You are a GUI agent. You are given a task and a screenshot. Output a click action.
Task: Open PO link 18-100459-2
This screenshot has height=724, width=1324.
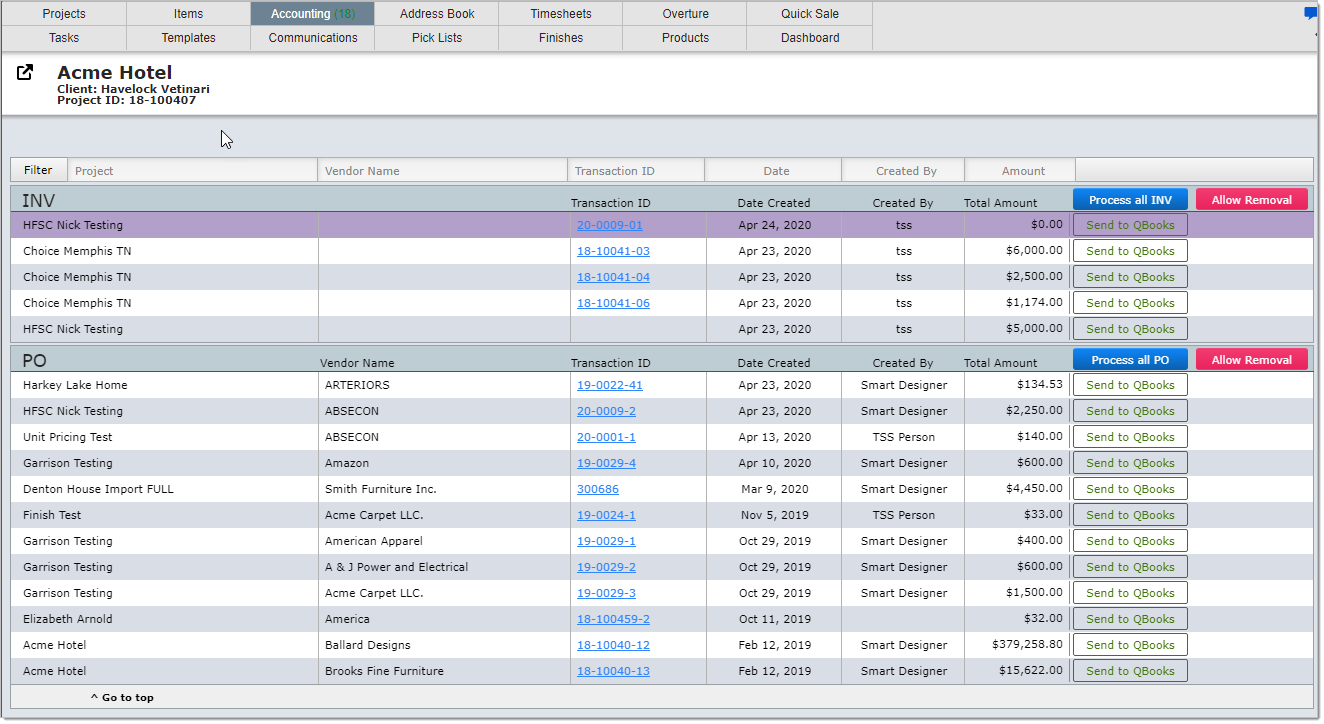coord(613,619)
